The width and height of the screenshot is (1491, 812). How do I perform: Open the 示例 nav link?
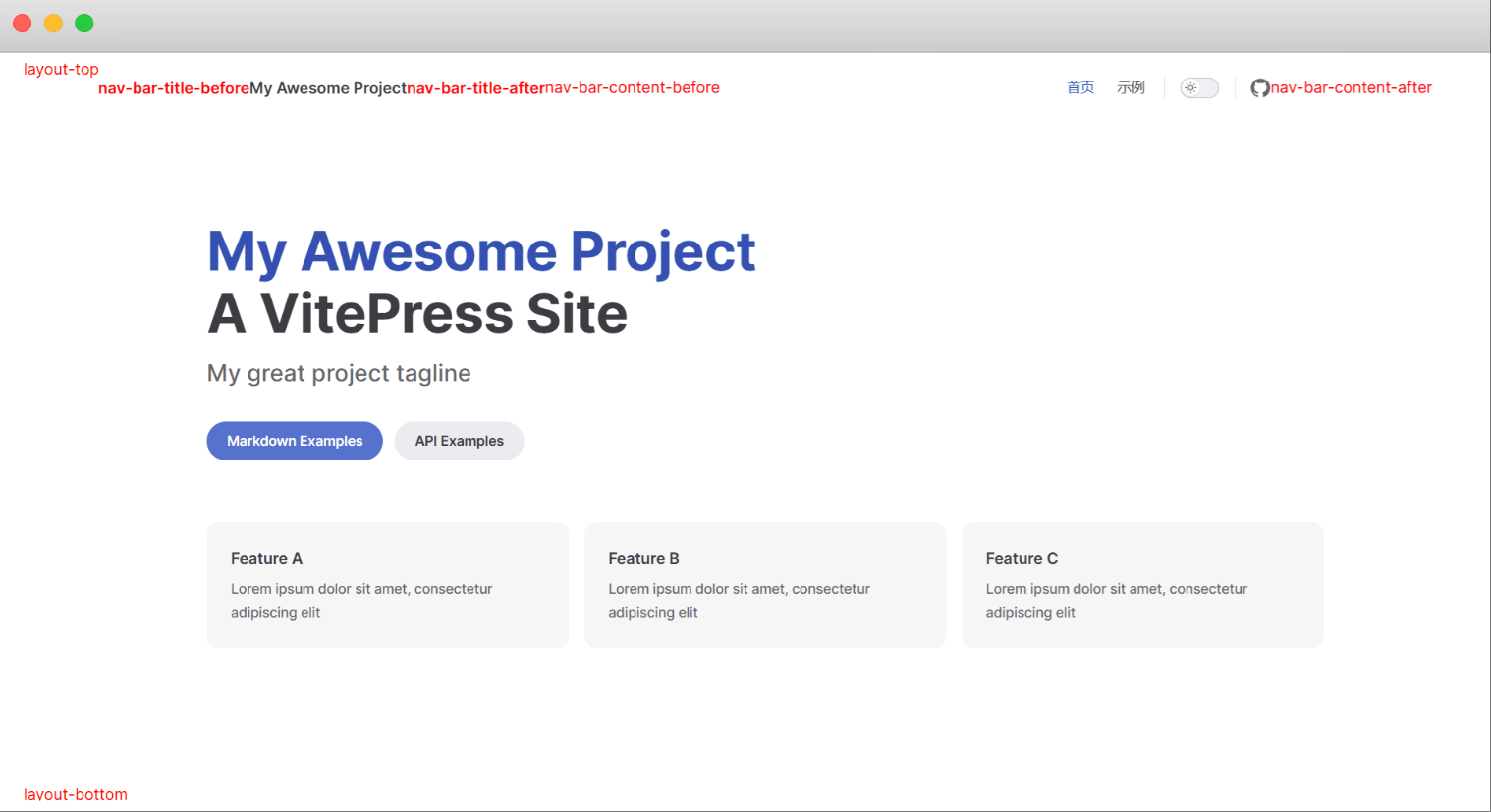click(1131, 88)
